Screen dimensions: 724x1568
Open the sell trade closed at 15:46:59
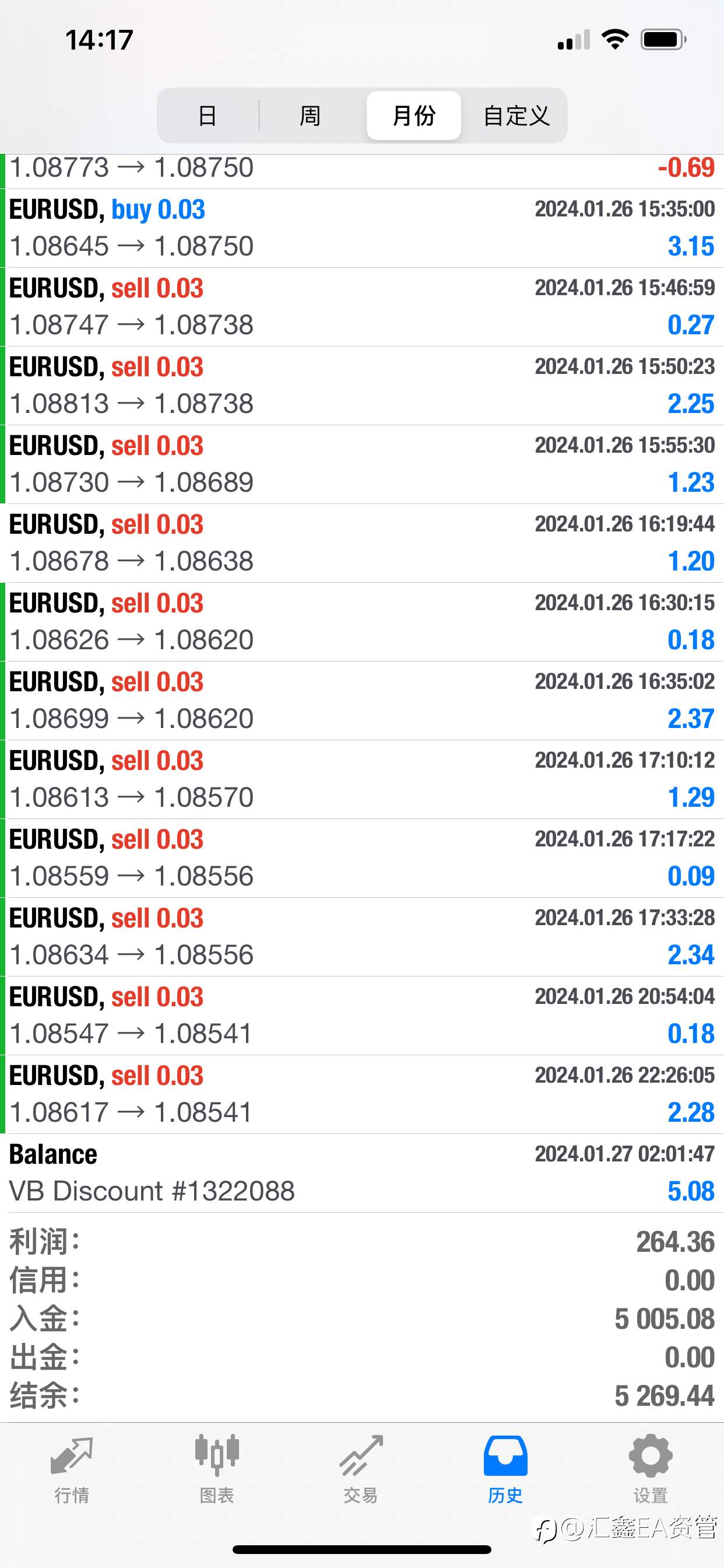361,307
